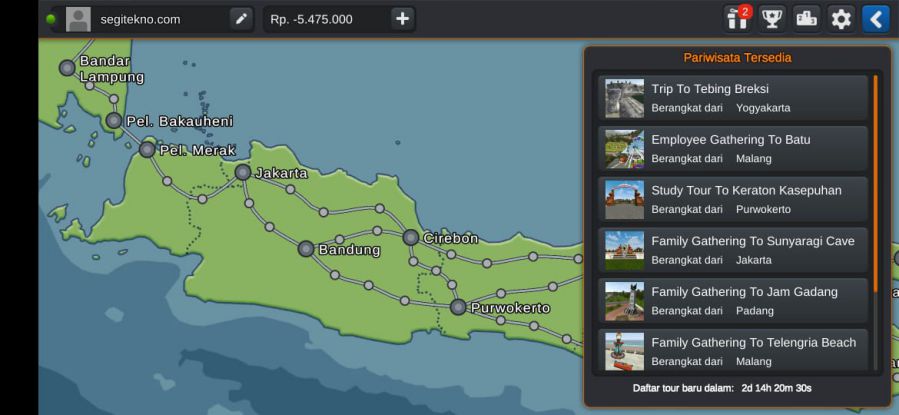Choose Family Gathering To Sunyaragi Cave
This screenshot has height=415, width=899.
(x=733, y=250)
